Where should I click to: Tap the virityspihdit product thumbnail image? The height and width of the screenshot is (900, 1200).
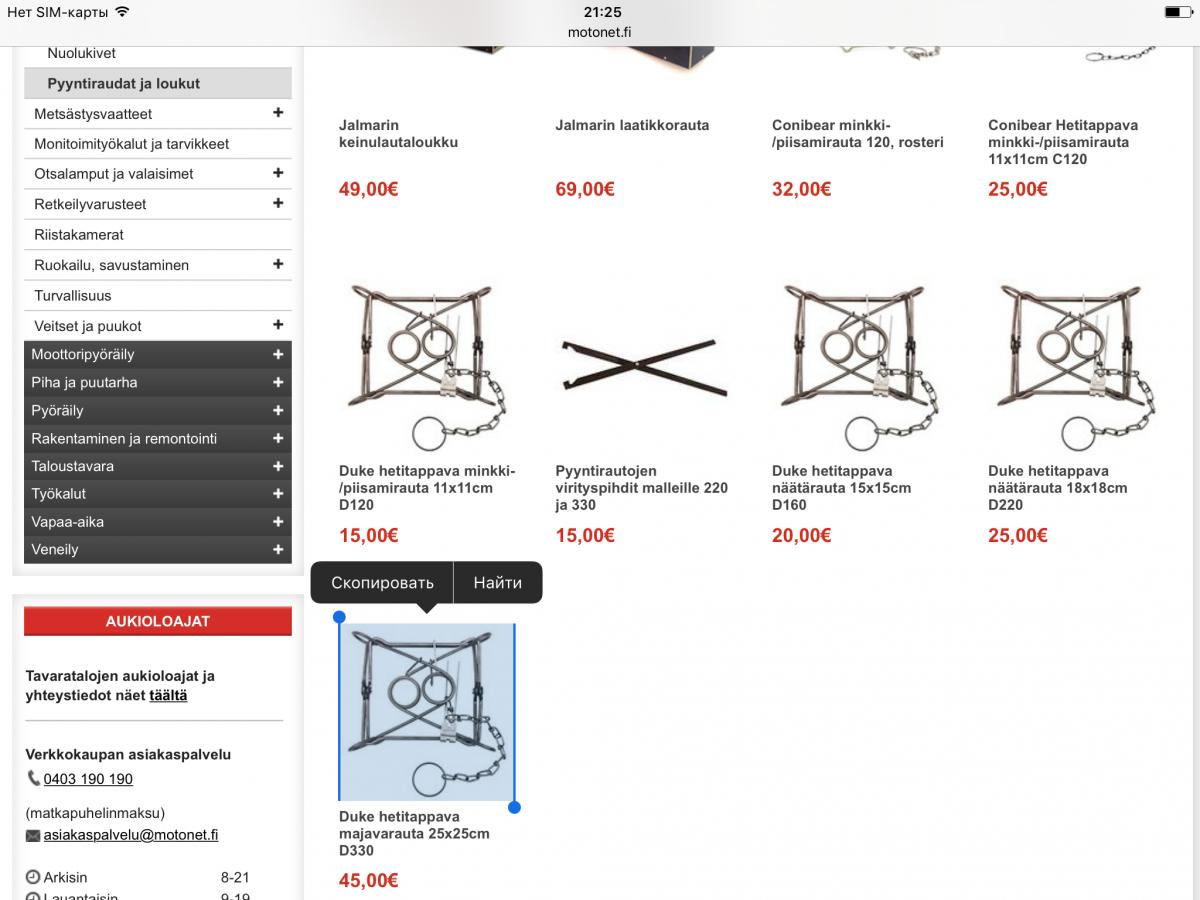click(x=642, y=368)
